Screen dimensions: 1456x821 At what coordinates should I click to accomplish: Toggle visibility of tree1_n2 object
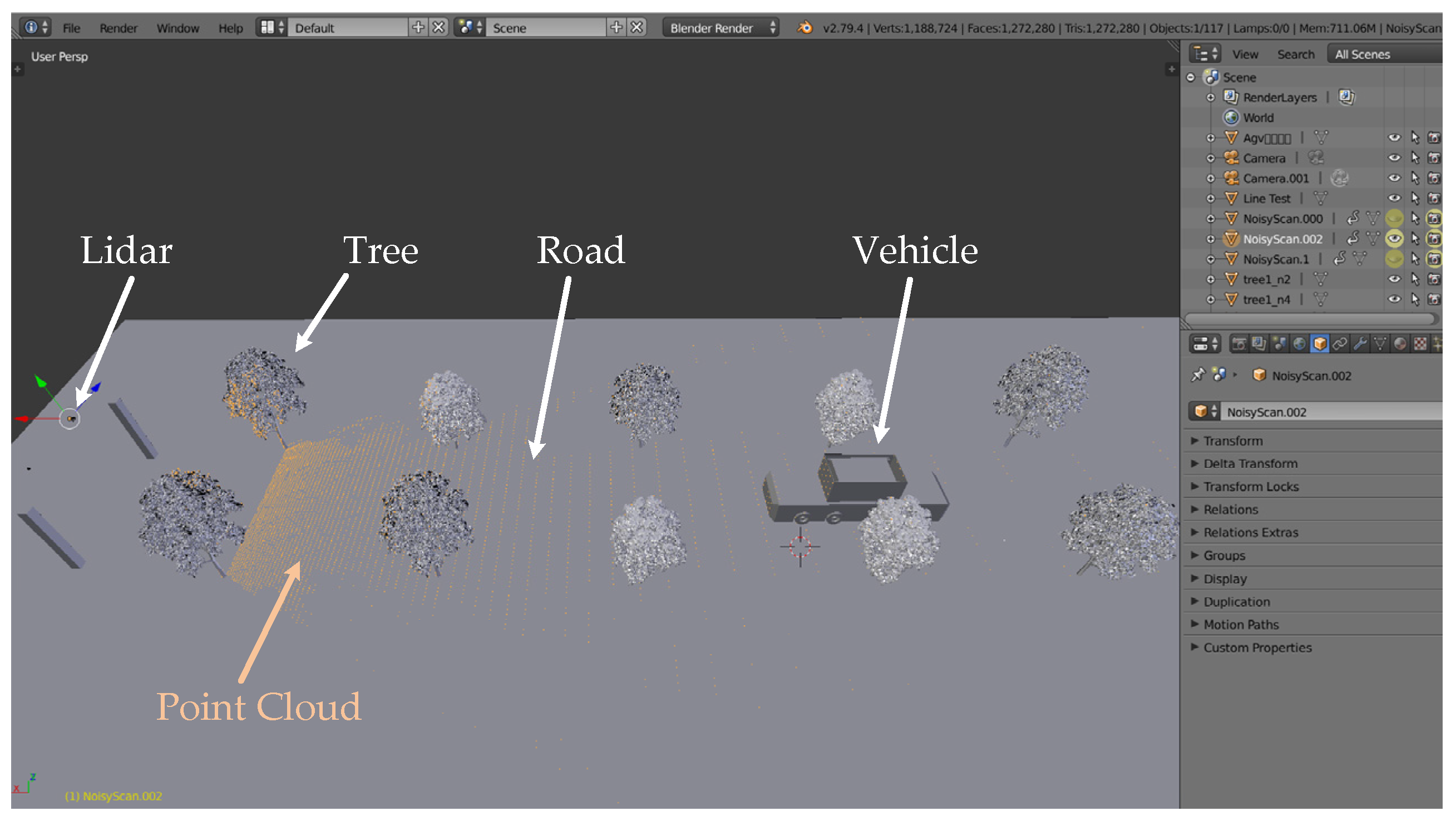pyautogui.click(x=1394, y=279)
